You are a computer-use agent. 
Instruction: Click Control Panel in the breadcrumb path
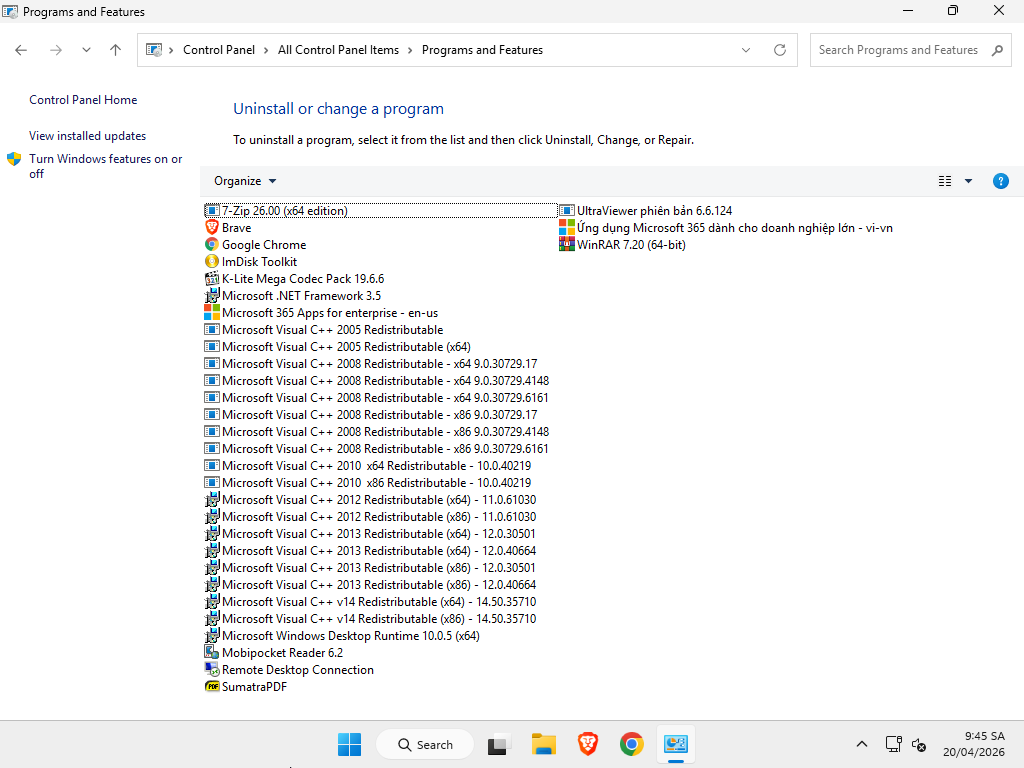[x=219, y=50]
